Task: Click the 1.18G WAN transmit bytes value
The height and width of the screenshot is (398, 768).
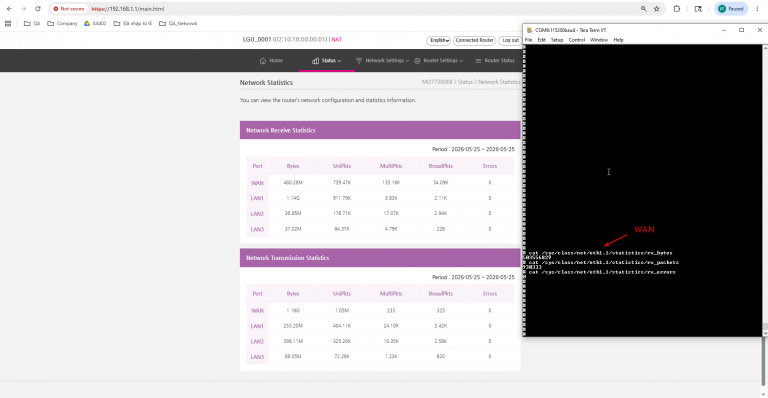Action: click(293, 310)
